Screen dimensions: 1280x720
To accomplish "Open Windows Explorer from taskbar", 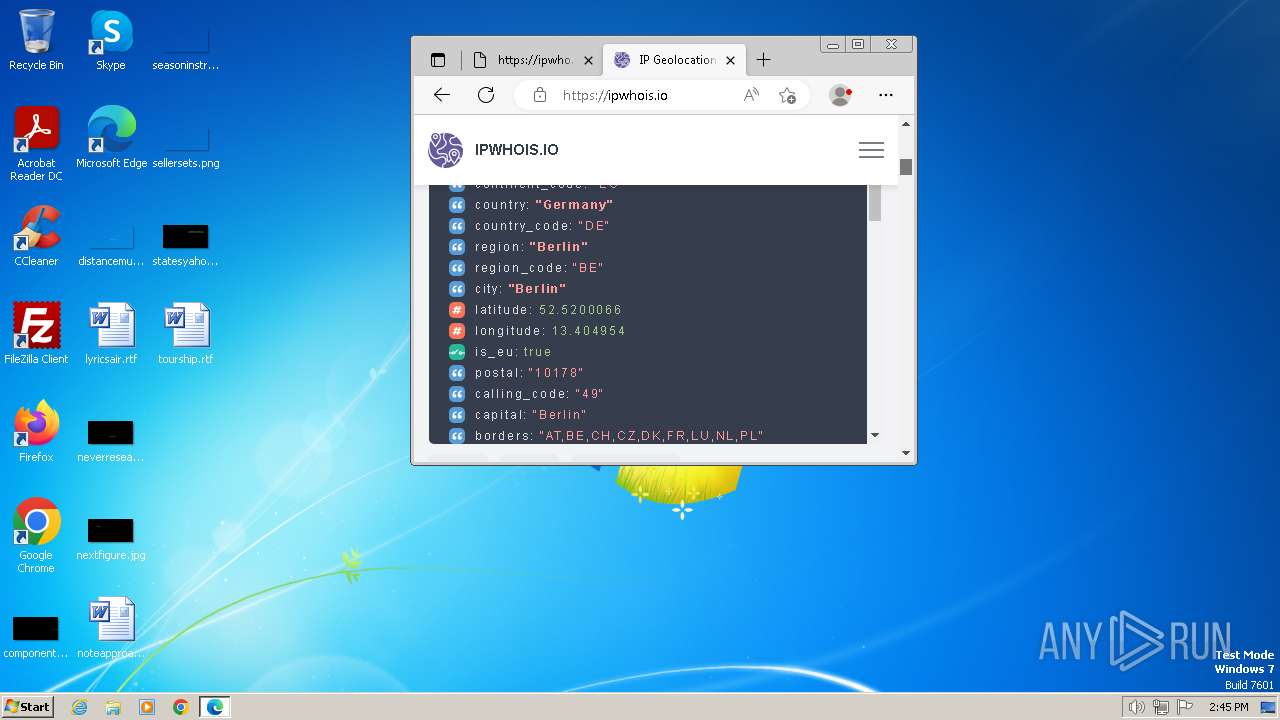I will pyautogui.click(x=113, y=707).
